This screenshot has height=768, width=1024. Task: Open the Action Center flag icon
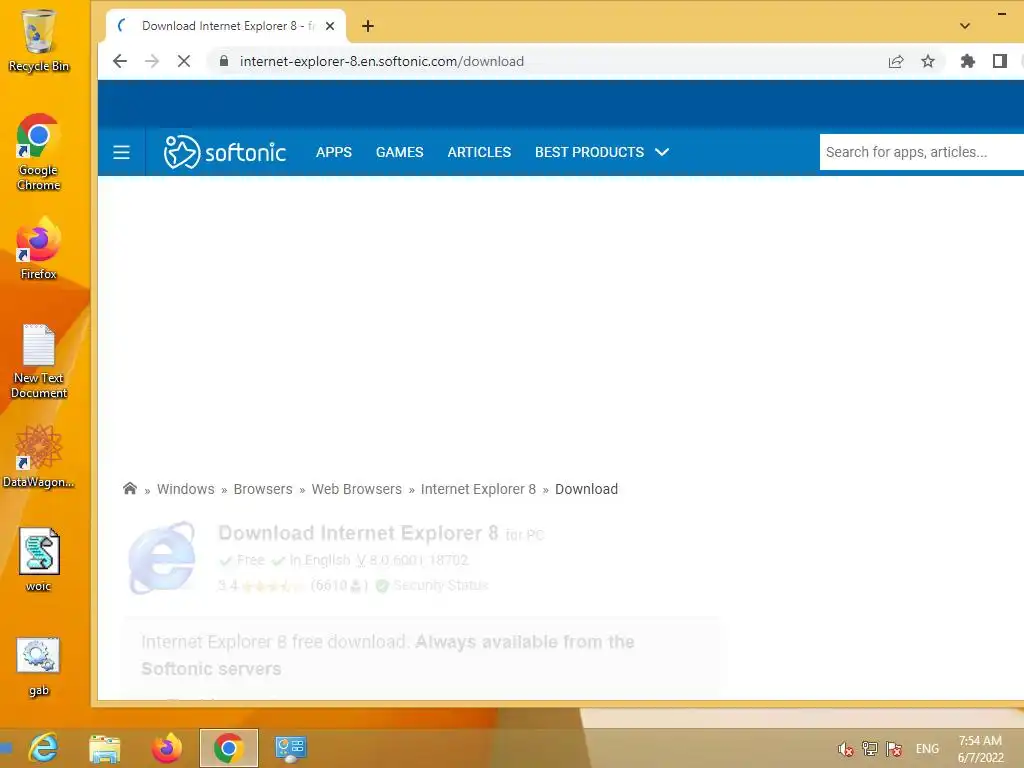pos(894,749)
